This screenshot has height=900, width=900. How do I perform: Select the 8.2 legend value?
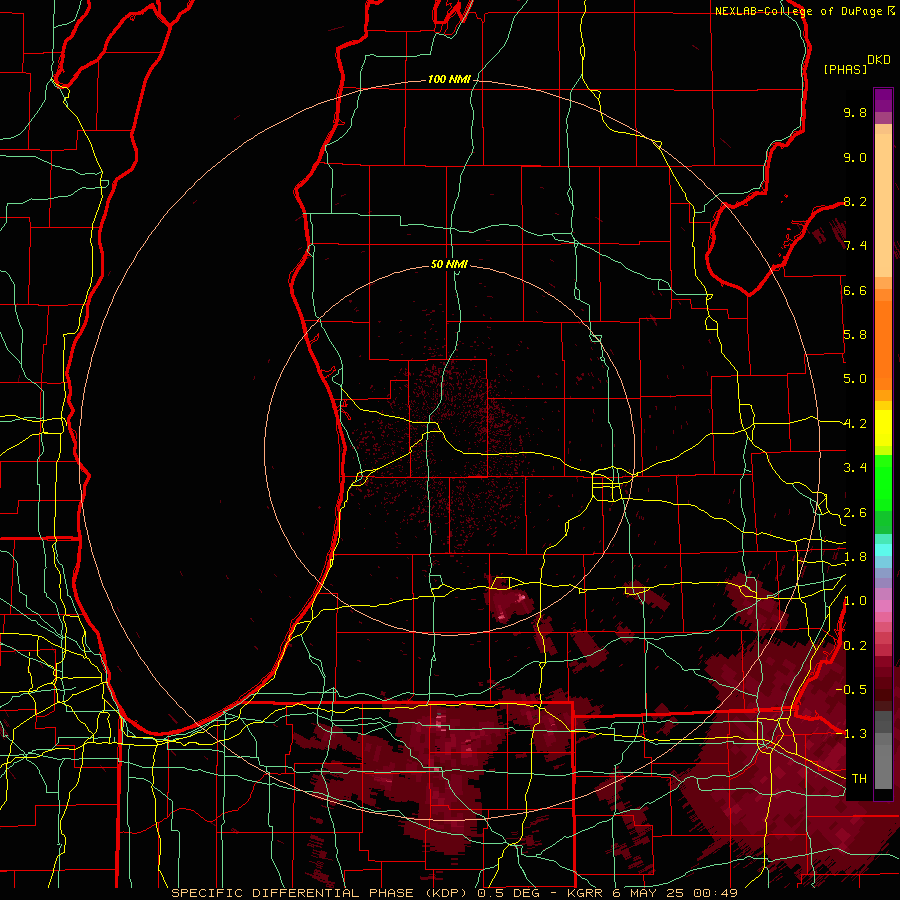click(x=855, y=201)
